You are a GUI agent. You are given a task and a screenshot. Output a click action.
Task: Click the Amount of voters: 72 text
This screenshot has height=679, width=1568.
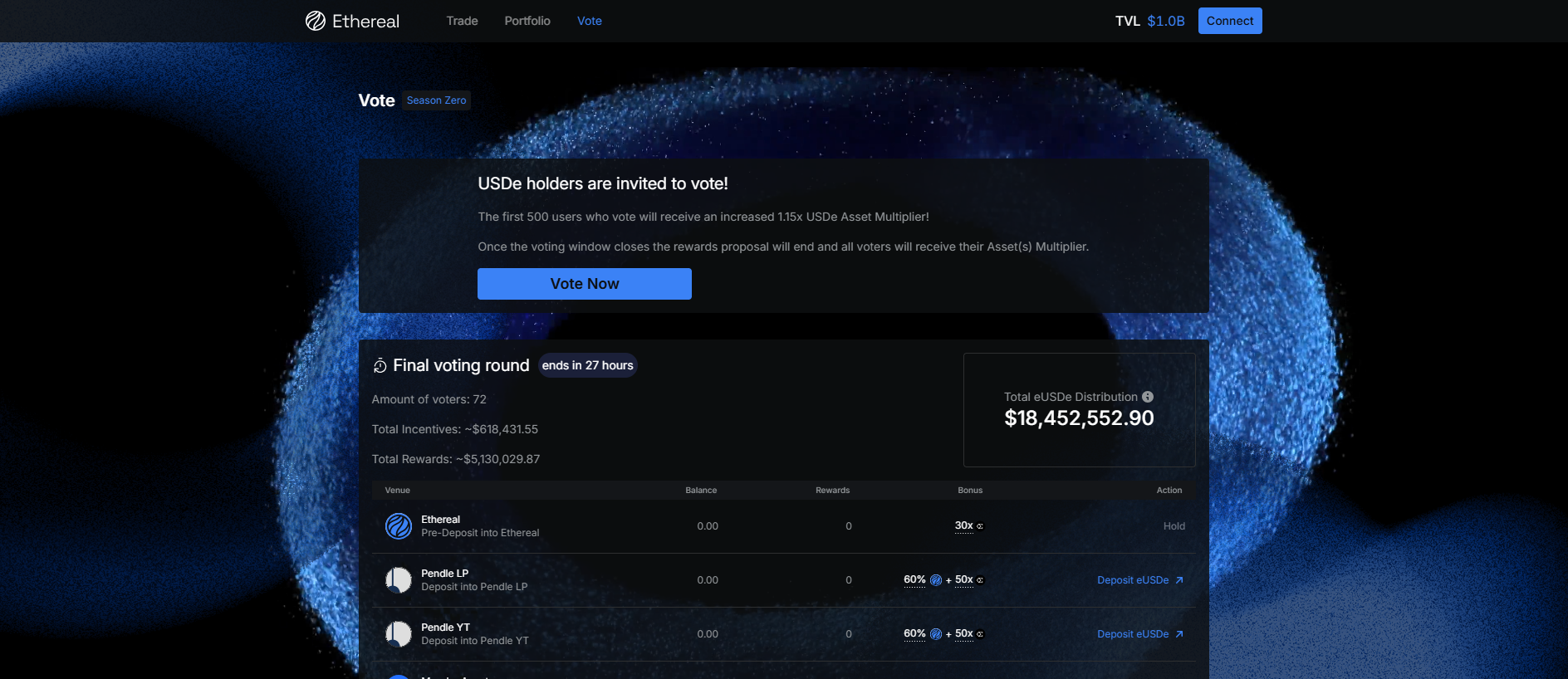(429, 399)
